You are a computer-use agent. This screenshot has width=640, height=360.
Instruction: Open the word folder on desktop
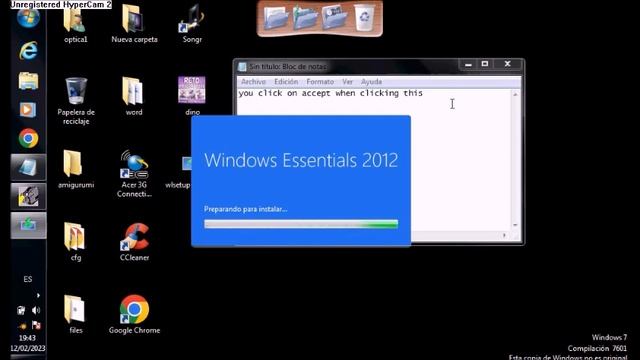[133, 96]
